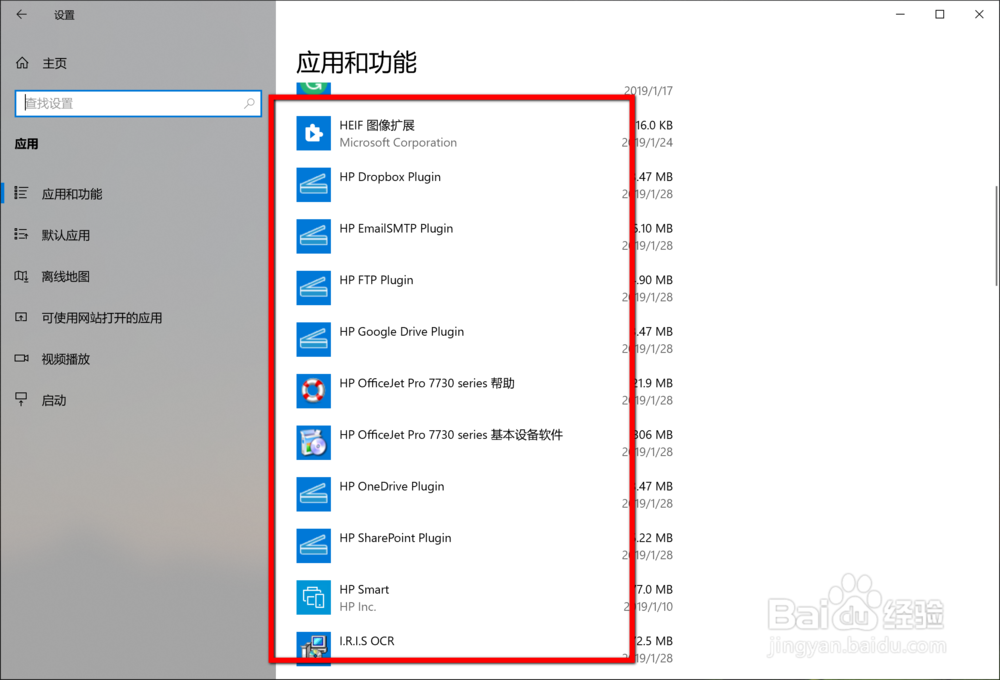
Task: Select the HP OneDrive Plugin entry
Action: (x=485, y=494)
